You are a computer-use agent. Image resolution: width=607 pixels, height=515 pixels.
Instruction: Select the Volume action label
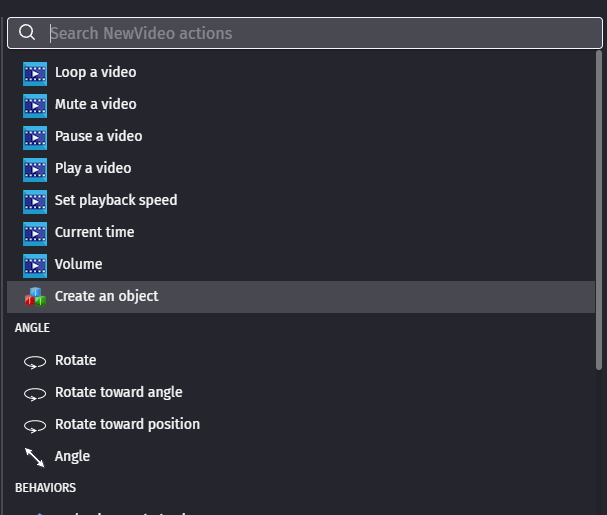coord(78,264)
